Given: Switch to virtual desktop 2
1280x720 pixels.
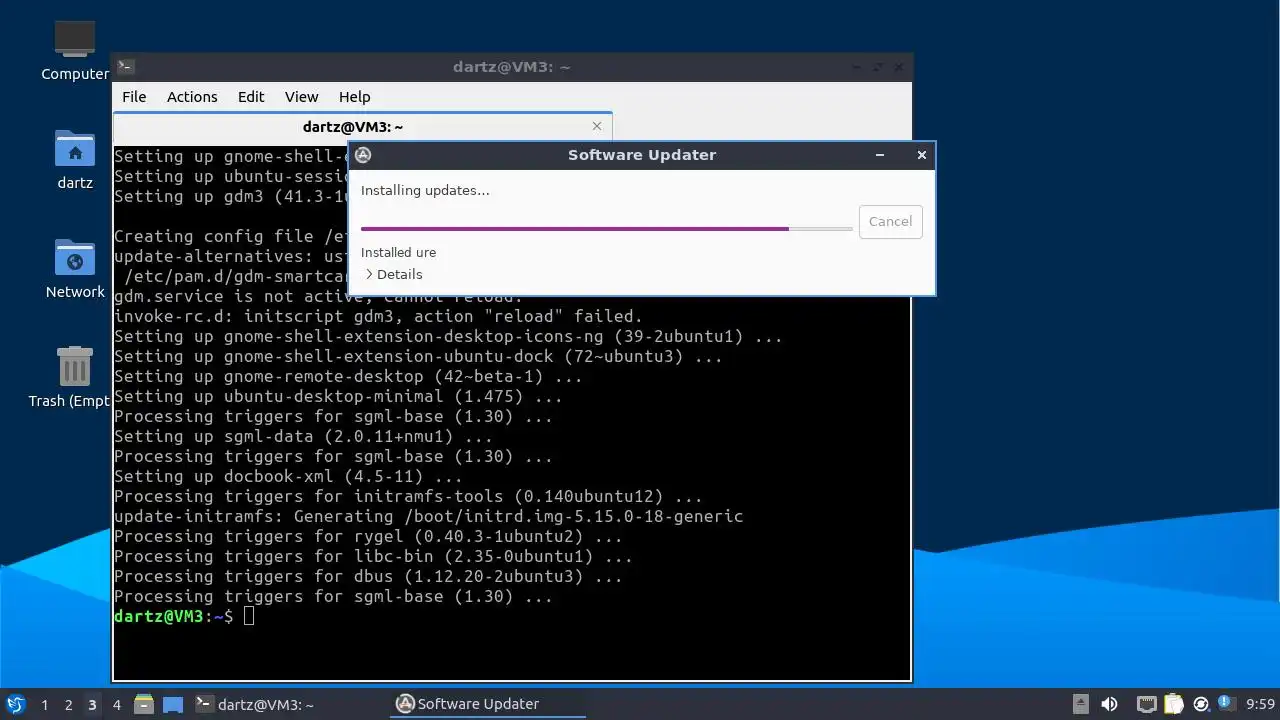Looking at the screenshot, I should click(68, 705).
